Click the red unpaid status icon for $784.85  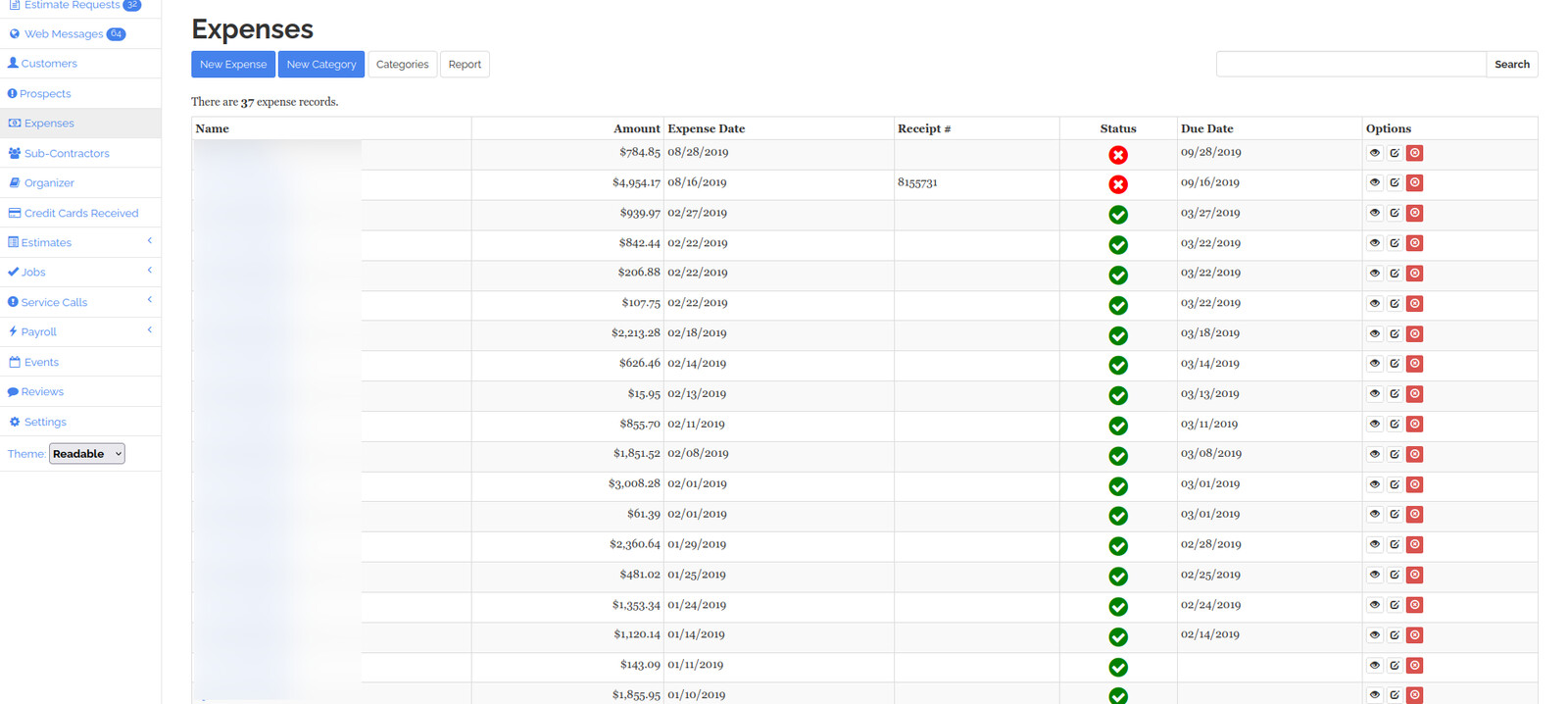[1118, 155]
